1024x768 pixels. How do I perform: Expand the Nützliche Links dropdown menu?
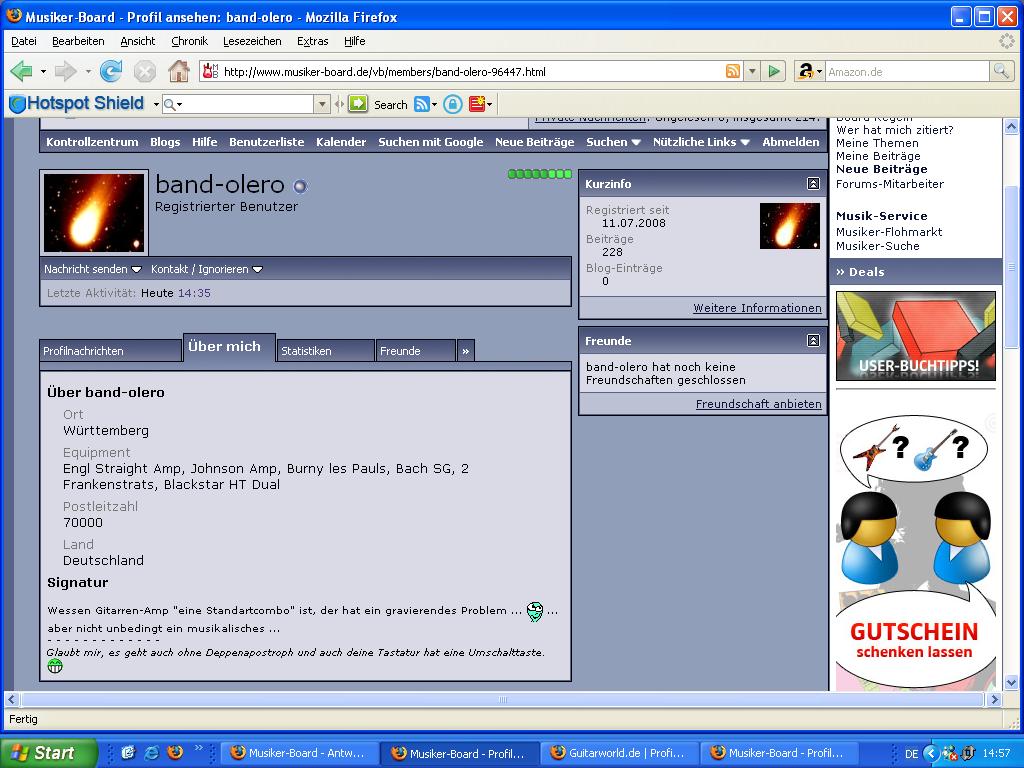pyautogui.click(x=701, y=142)
